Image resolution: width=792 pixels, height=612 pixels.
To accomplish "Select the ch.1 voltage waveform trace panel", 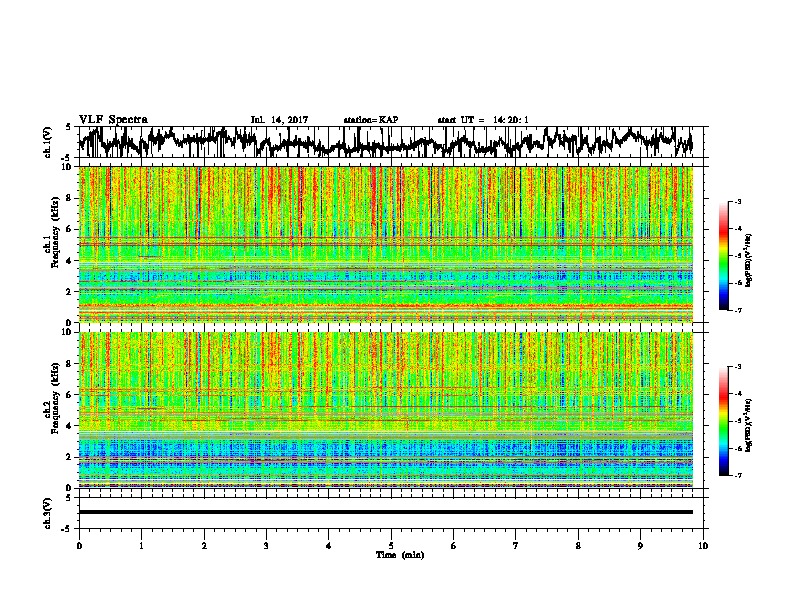I will pos(390,142).
